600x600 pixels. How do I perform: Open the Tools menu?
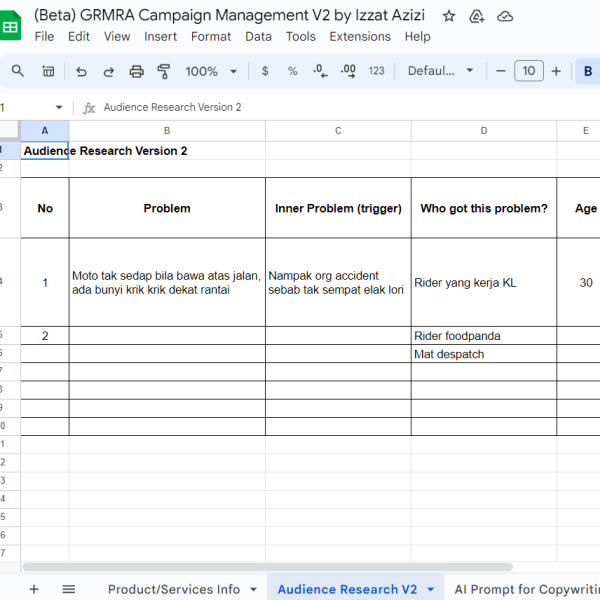pos(301,37)
